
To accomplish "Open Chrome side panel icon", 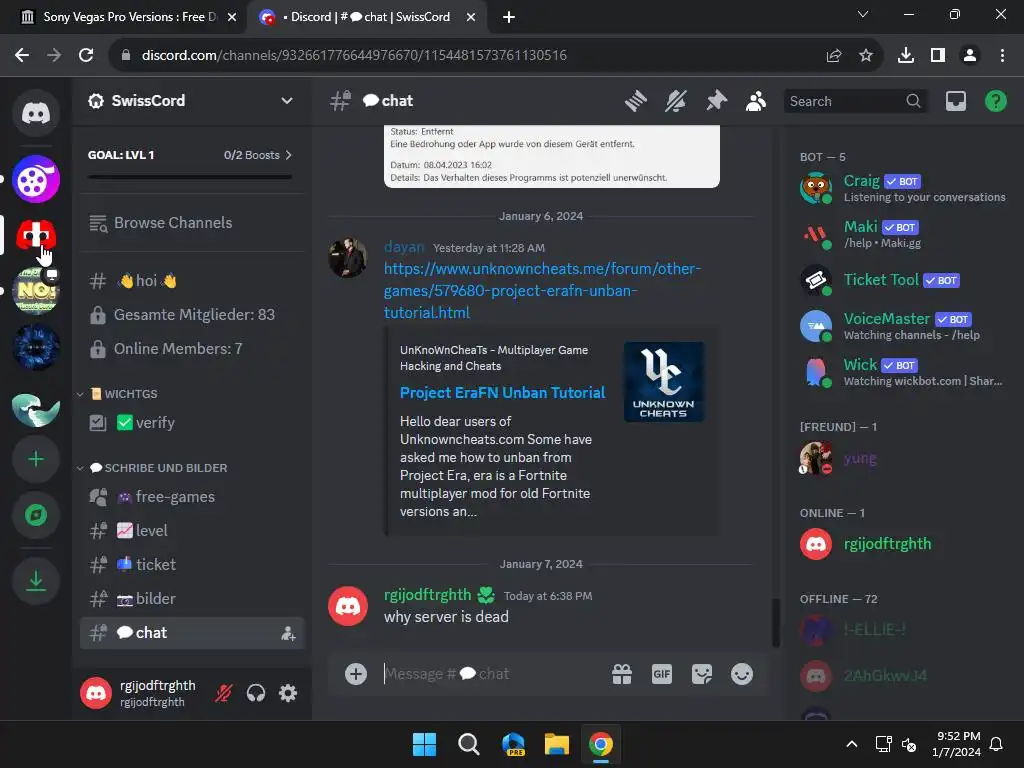I will point(938,56).
